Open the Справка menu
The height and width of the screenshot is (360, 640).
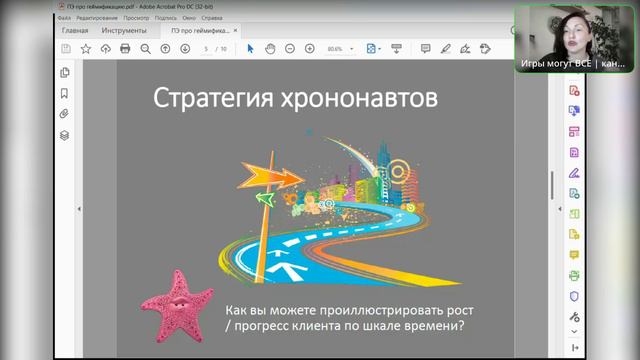(x=212, y=18)
